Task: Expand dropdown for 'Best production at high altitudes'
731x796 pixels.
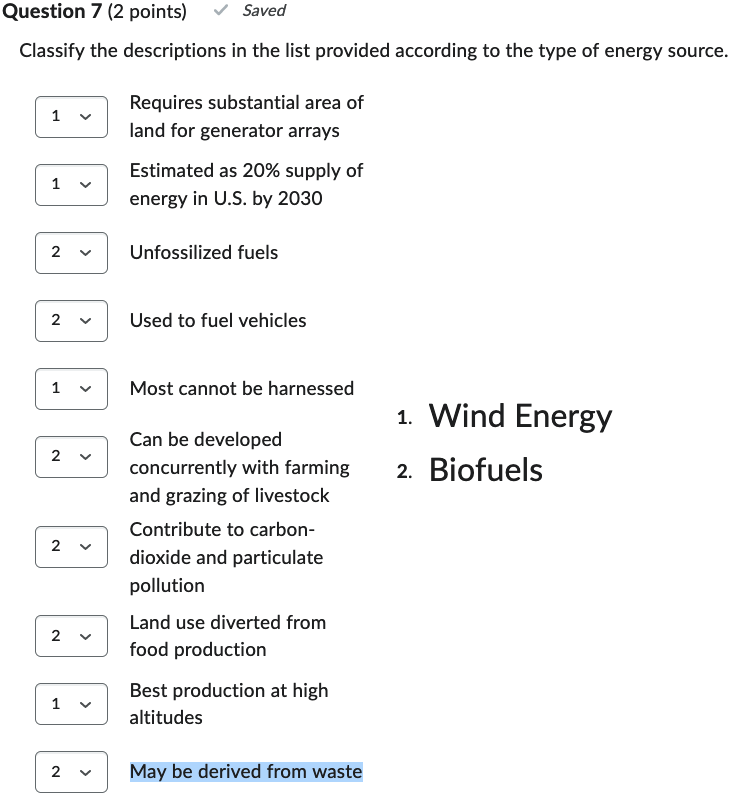Action: pyautogui.click(x=71, y=704)
